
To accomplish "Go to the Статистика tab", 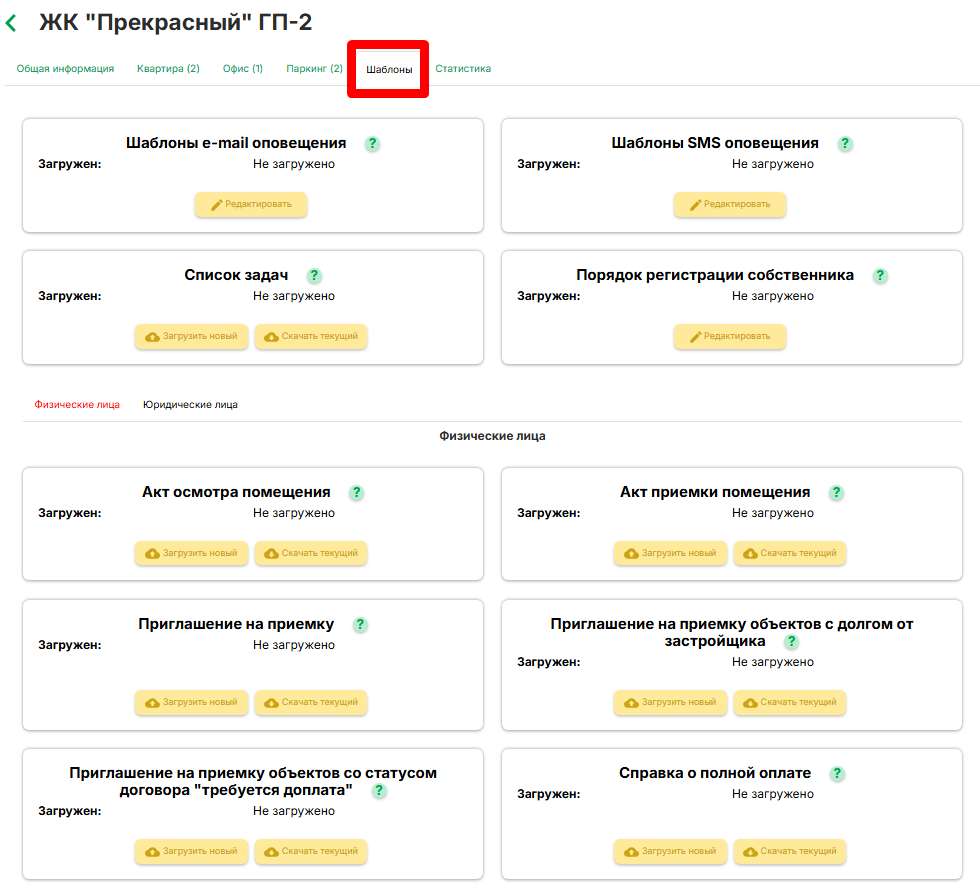I will pos(463,69).
